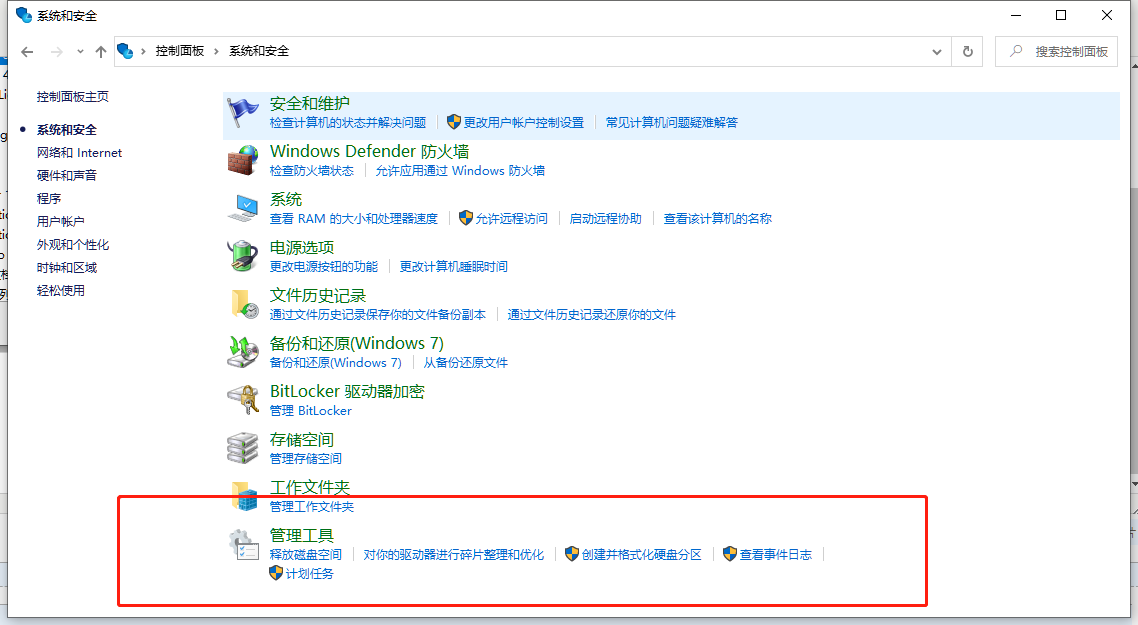Image resolution: width=1138 pixels, height=625 pixels.
Task: Click the Power Options battery icon
Action: pyautogui.click(x=243, y=256)
